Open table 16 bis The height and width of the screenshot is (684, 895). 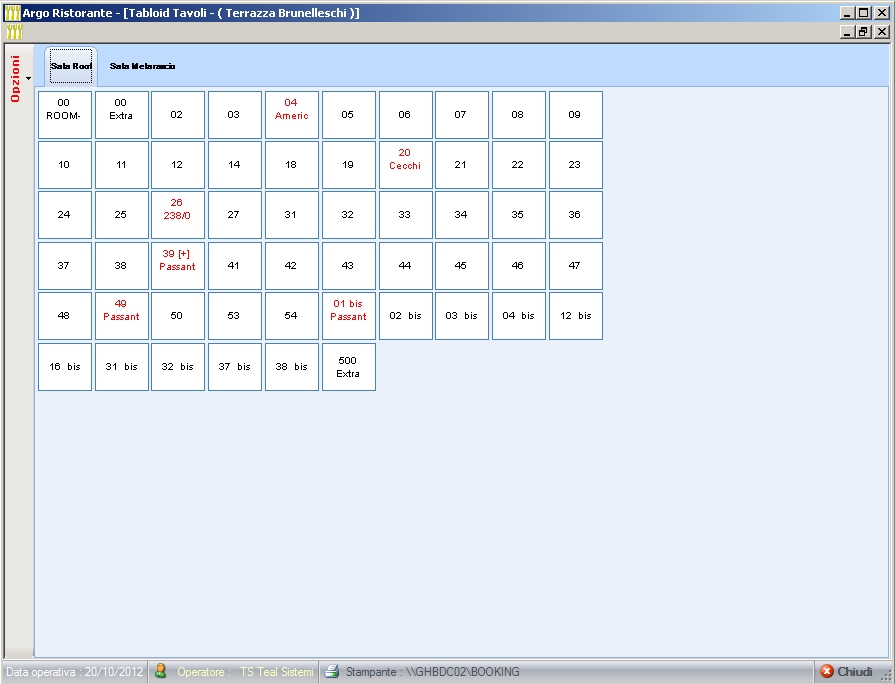pyautogui.click(x=64, y=367)
